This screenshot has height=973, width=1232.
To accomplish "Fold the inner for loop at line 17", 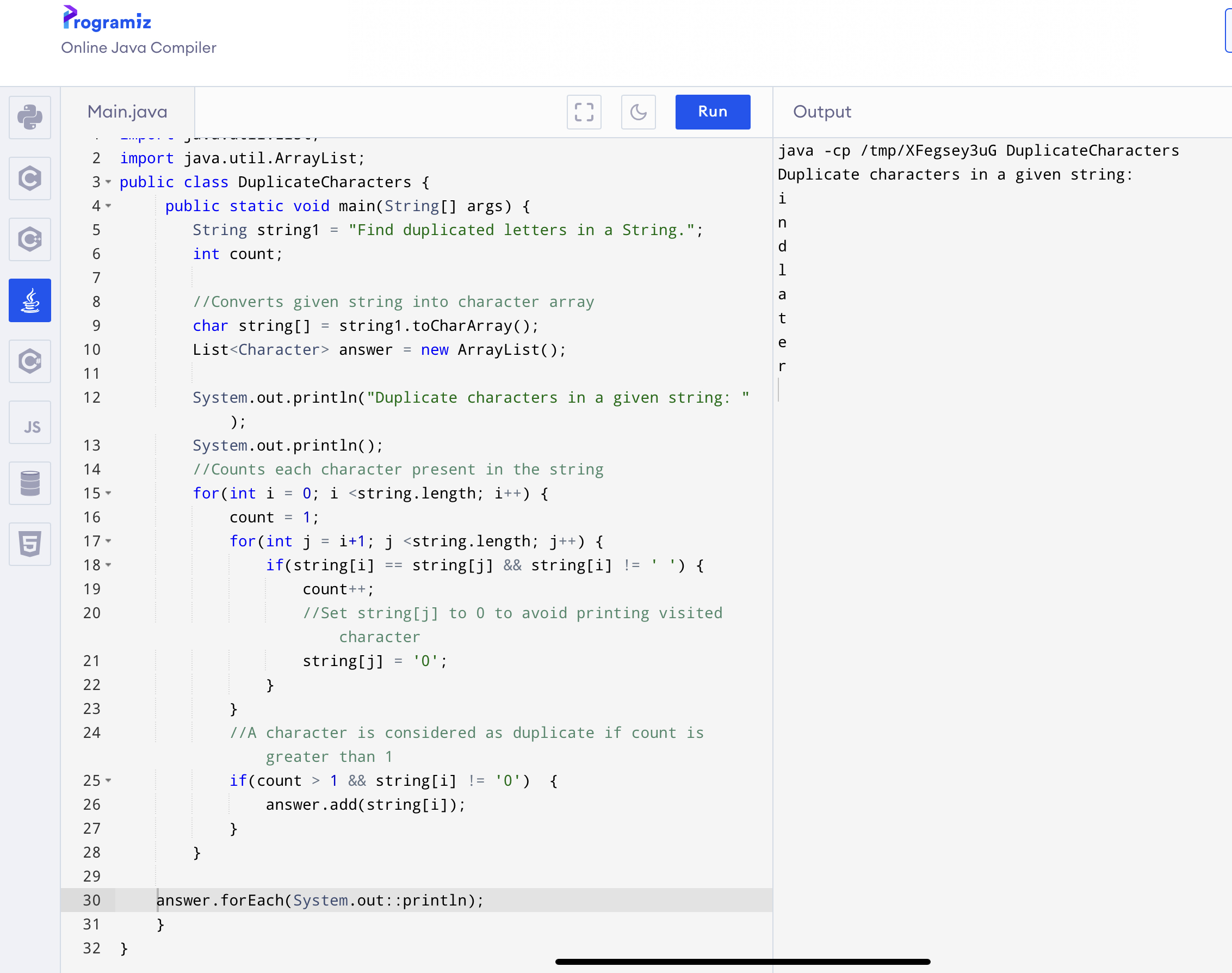I will pyautogui.click(x=108, y=541).
